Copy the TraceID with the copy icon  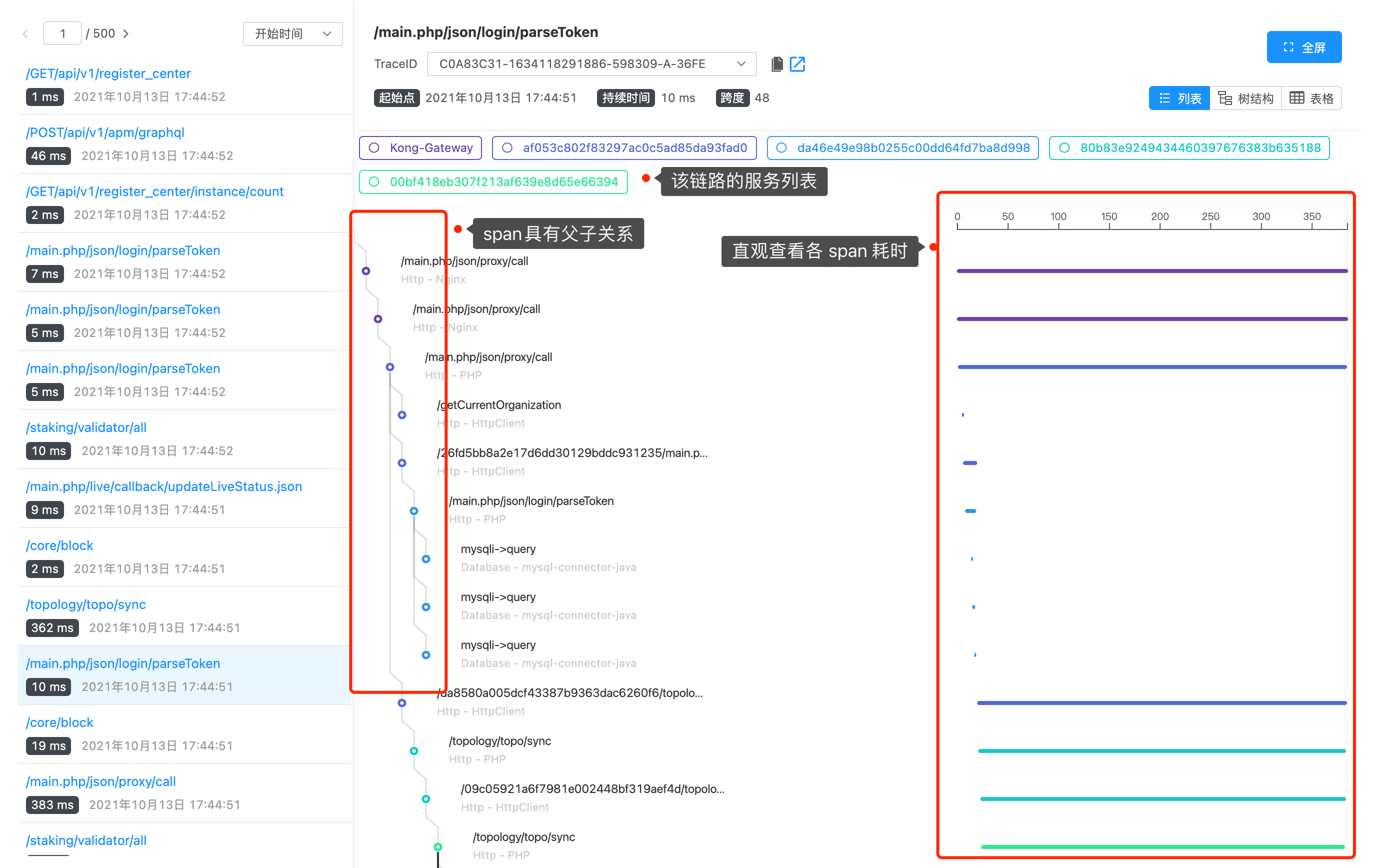777,64
